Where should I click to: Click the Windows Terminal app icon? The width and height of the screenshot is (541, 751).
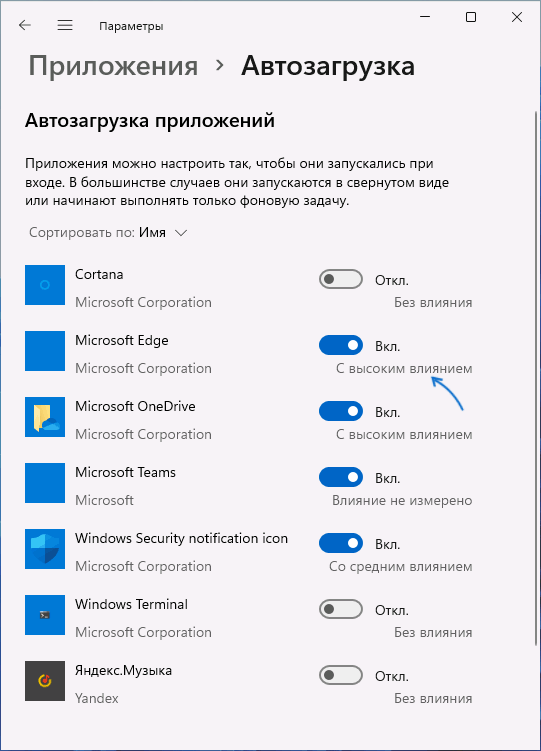[45, 615]
